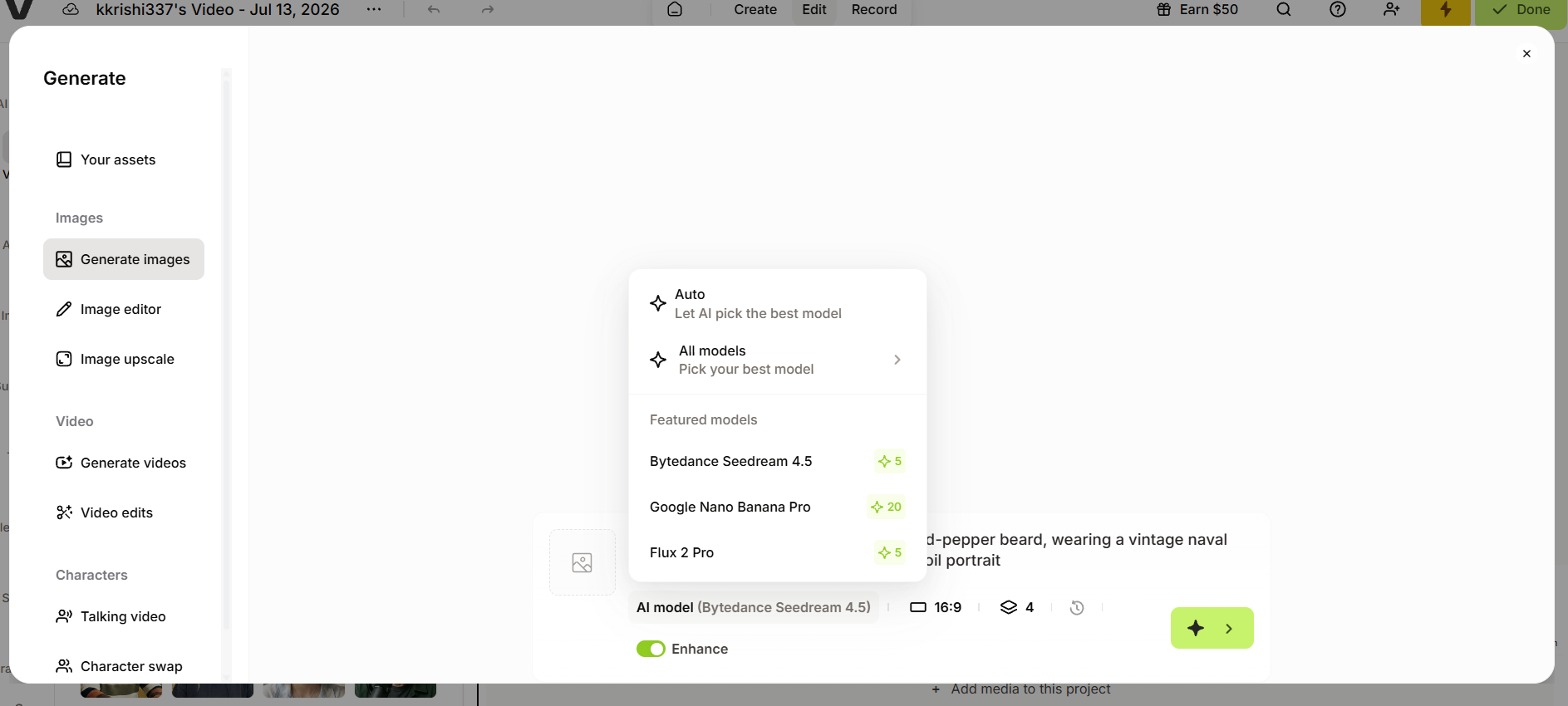Click Add media to this project

click(1021, 689)
